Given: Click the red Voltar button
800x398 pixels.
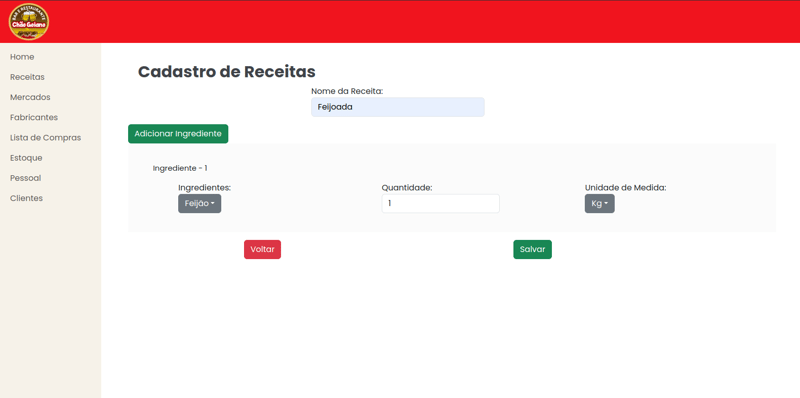Looking at the screenshot, I should (x=262, y=250).
